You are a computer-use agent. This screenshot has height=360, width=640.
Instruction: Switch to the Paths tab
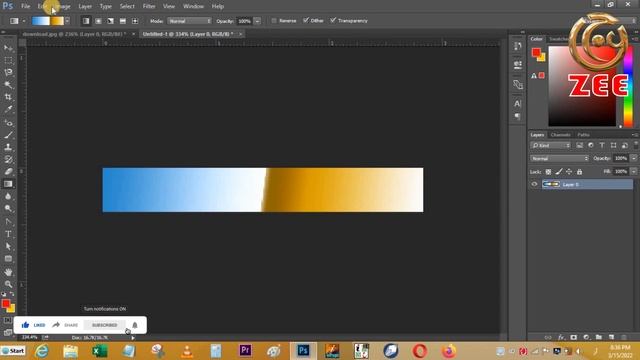[583, 135]
